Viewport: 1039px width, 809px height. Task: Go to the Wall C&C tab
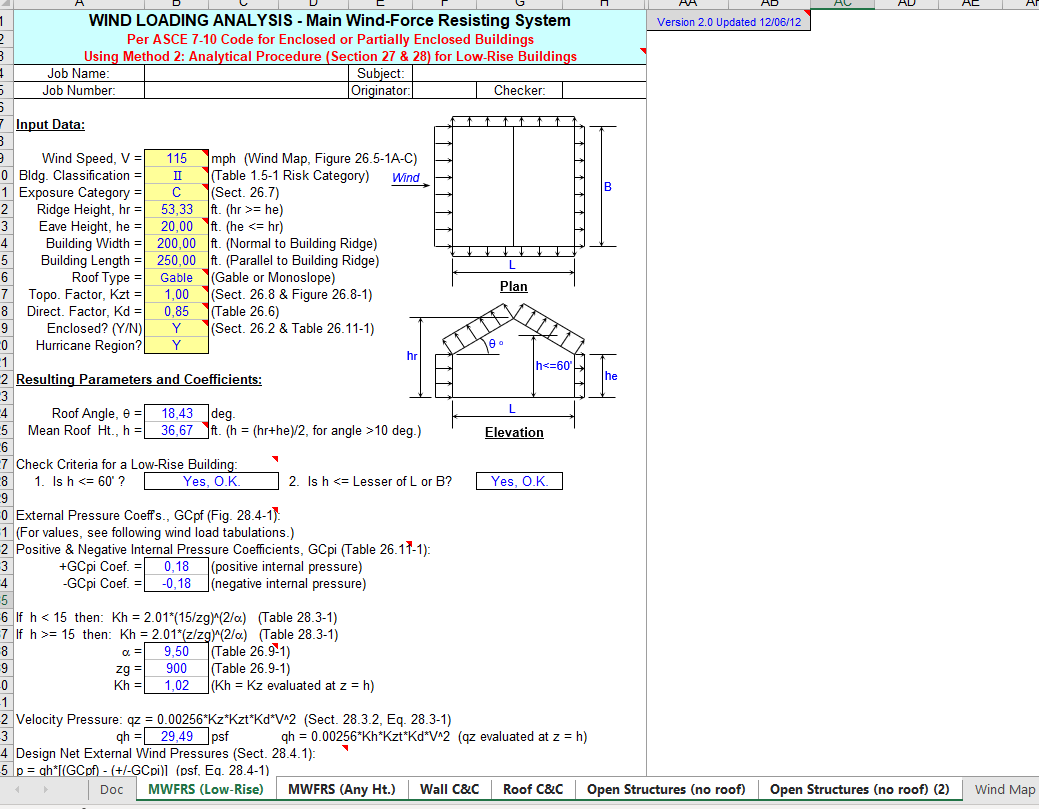[449, 789]
